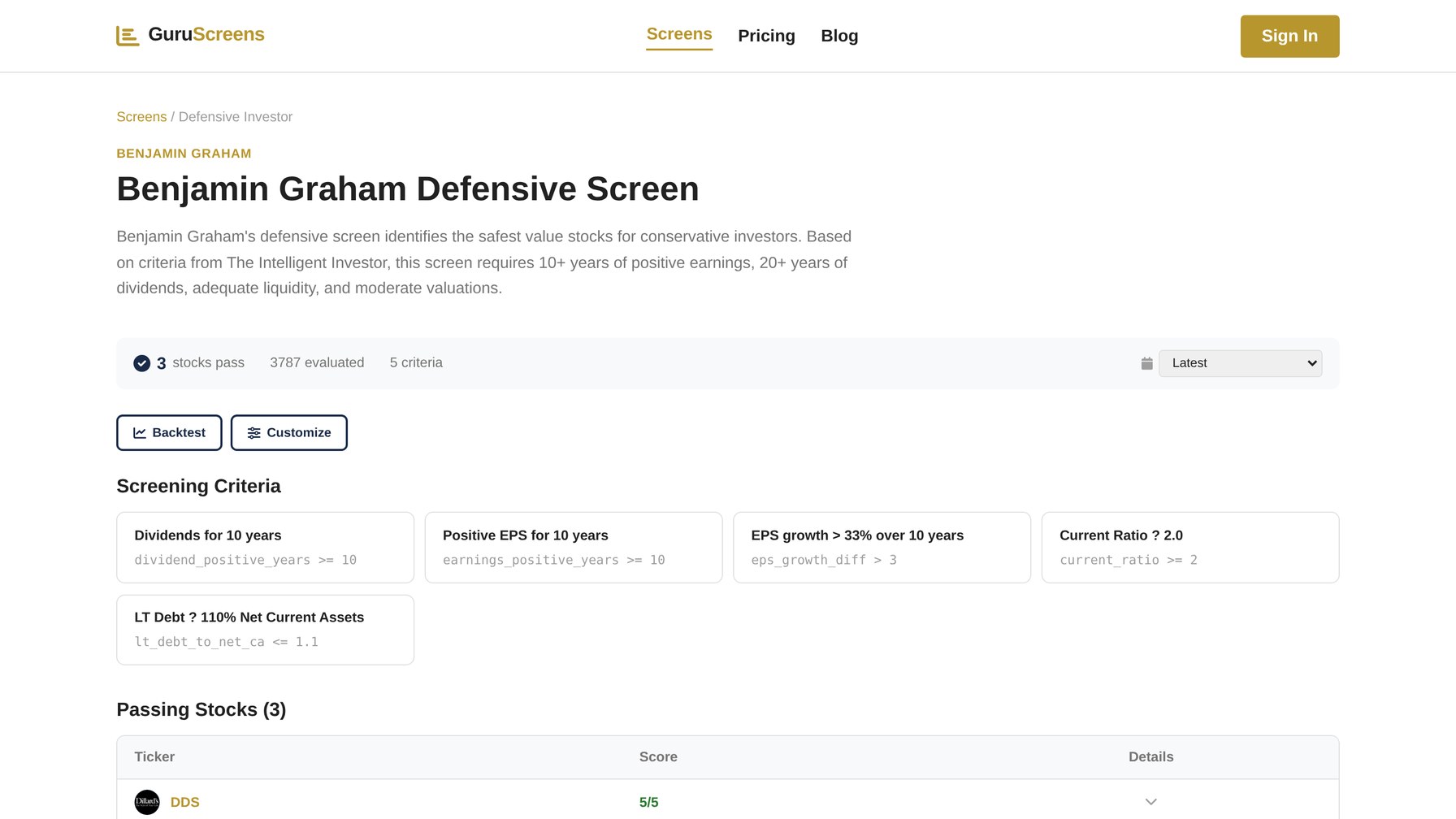The image size is (1456, 819).
Task: Click the checkmark stocks pass icon
Action: coord(142,363)
